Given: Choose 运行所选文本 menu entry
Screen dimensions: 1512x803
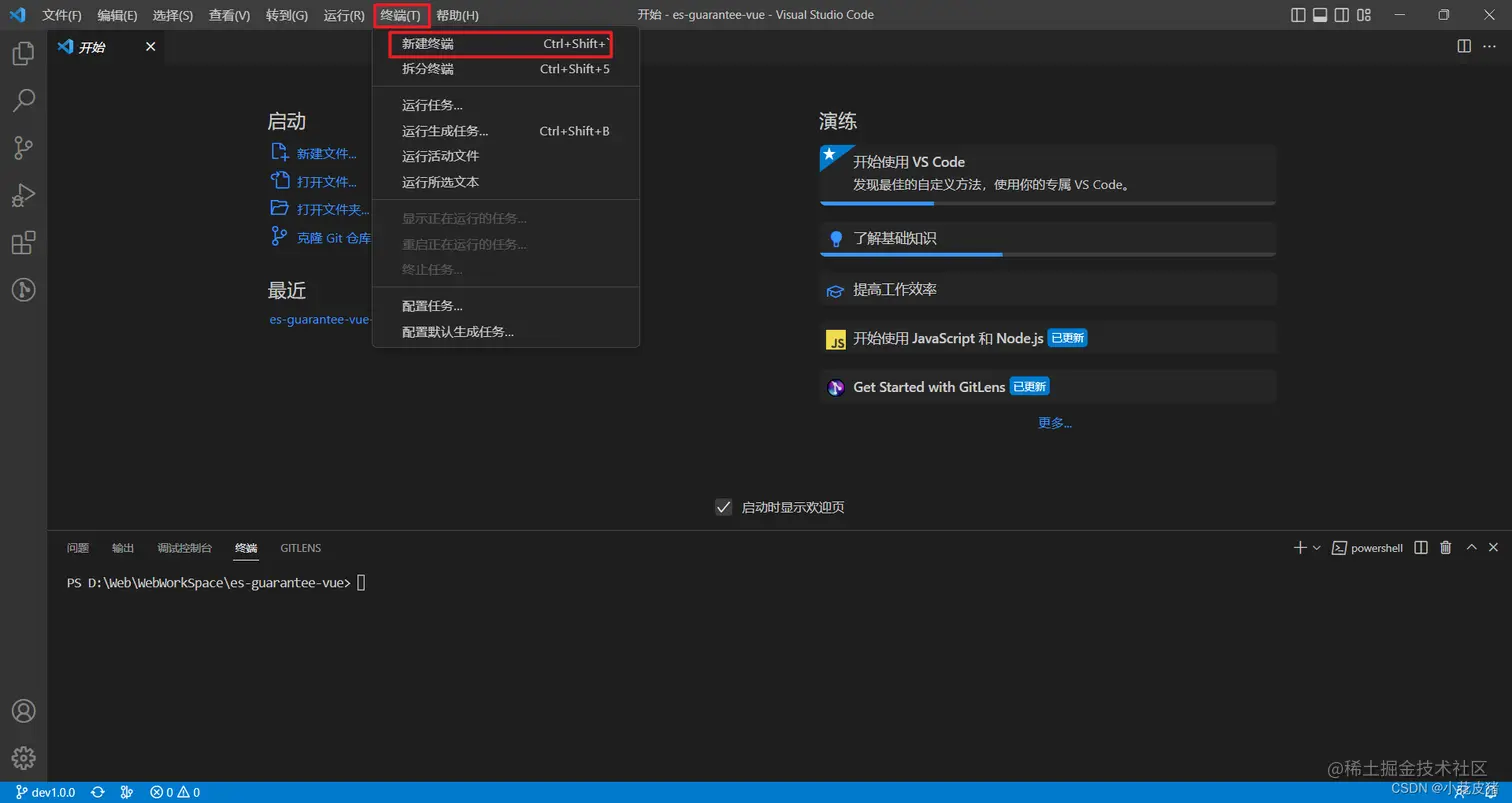Looking at the screenshot, I should click(x=505, y=182).
